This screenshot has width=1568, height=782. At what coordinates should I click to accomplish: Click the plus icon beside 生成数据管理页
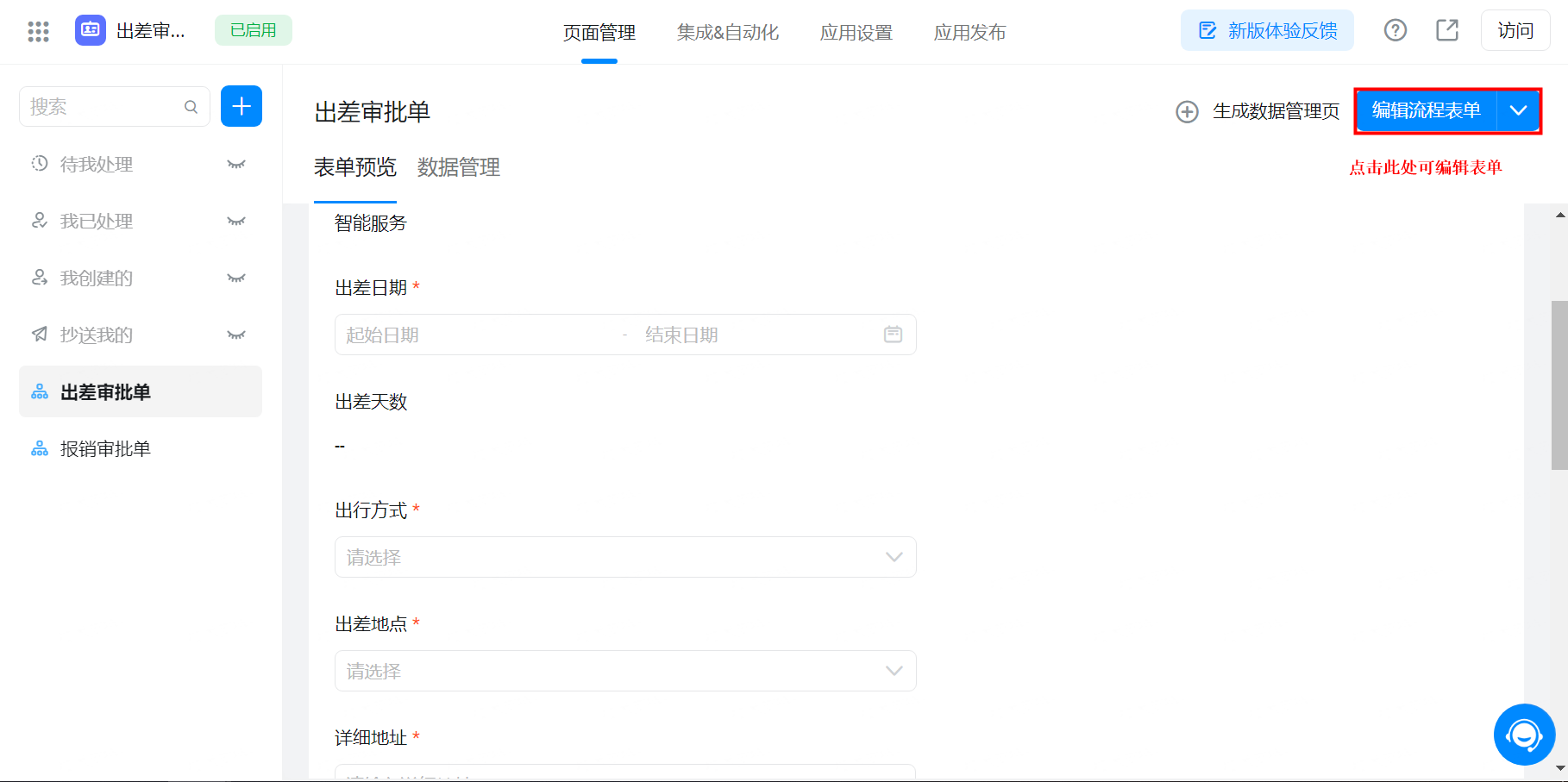[x=1187, y=112]
